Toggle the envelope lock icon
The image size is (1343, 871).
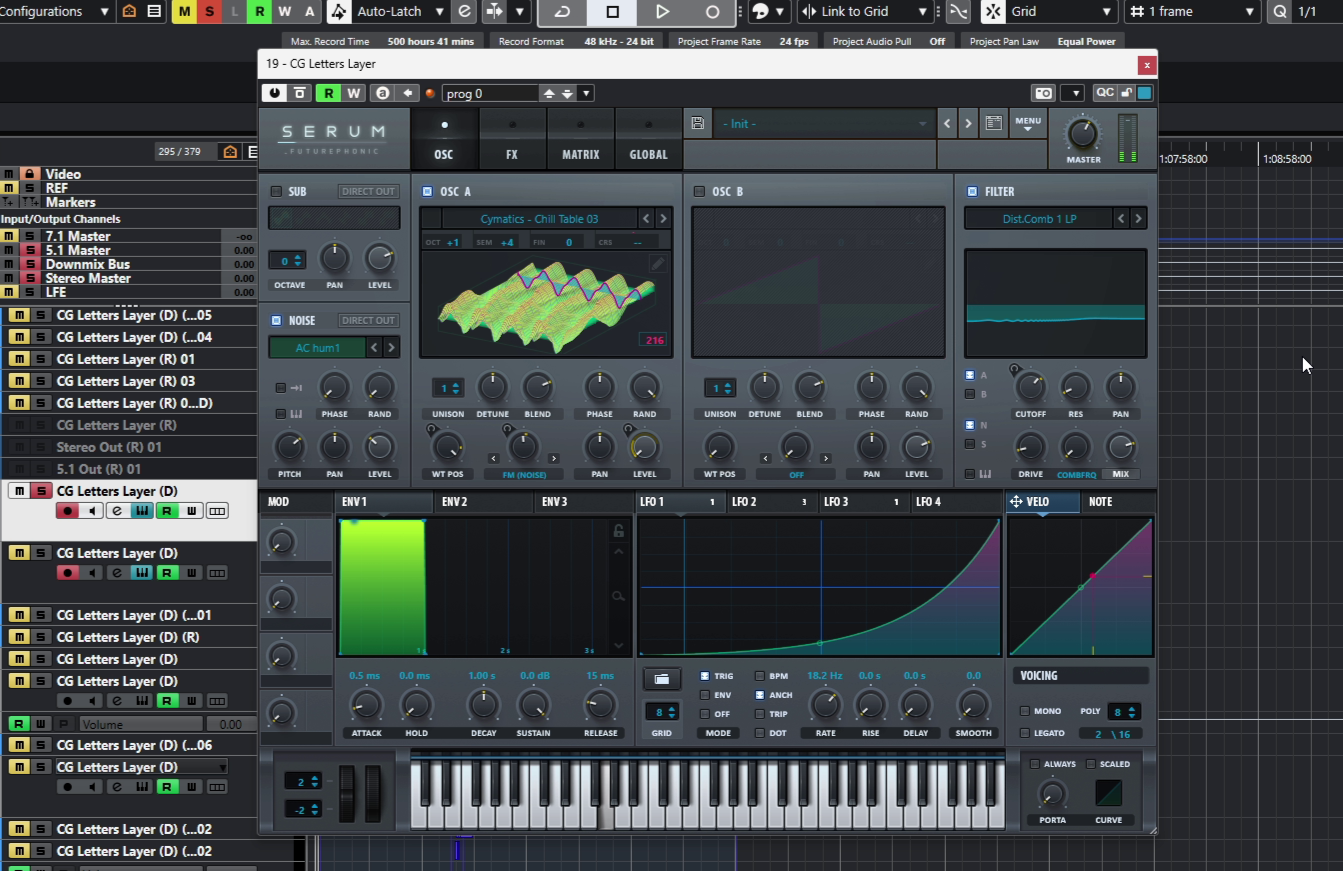point(619,531)
